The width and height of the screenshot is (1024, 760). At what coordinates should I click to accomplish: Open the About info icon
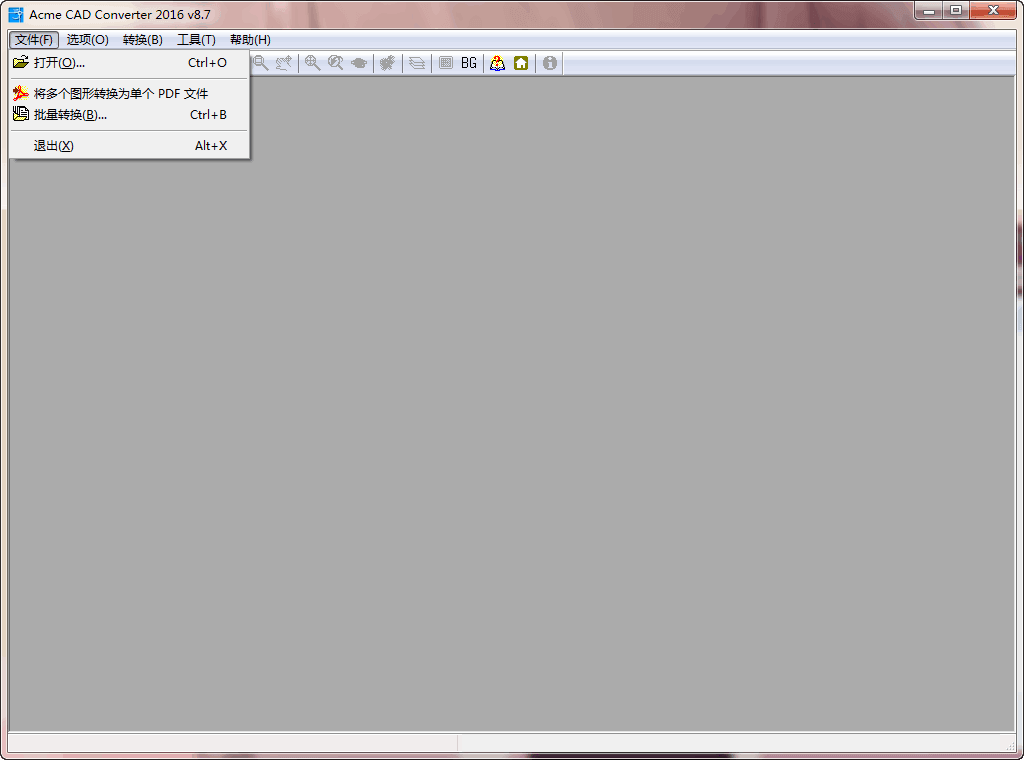coord(550,63)
